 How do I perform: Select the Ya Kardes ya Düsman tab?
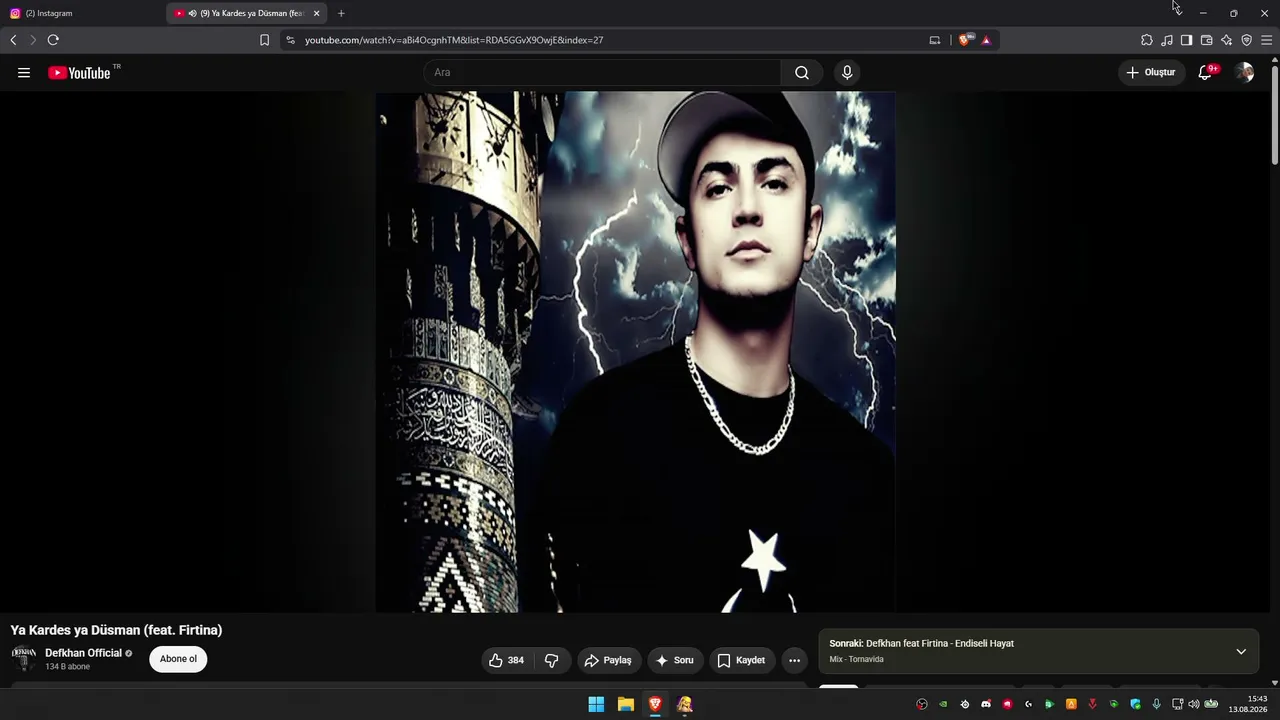point(248,13)
